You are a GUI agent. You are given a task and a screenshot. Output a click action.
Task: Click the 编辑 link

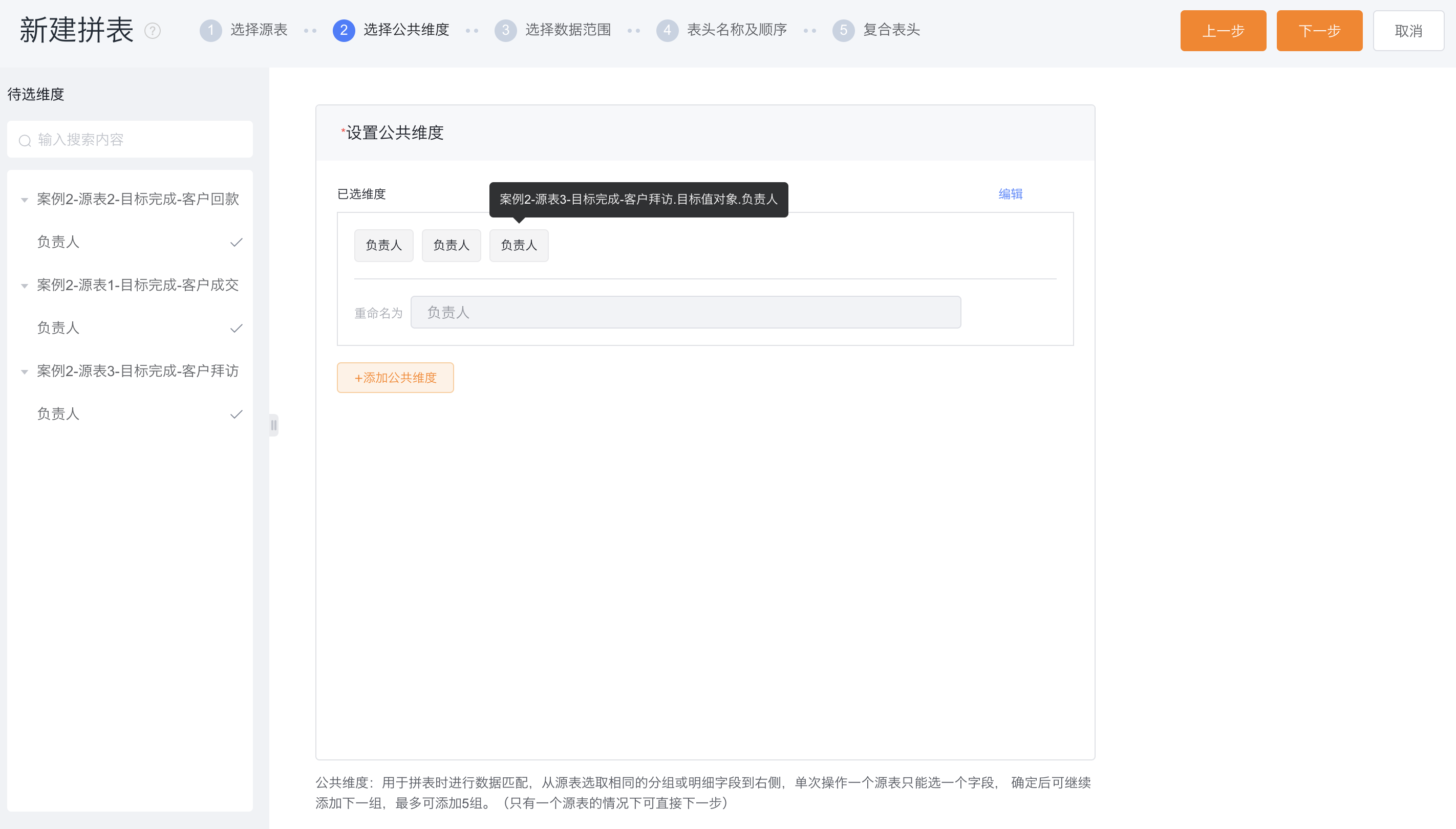tap(1011, 194)
